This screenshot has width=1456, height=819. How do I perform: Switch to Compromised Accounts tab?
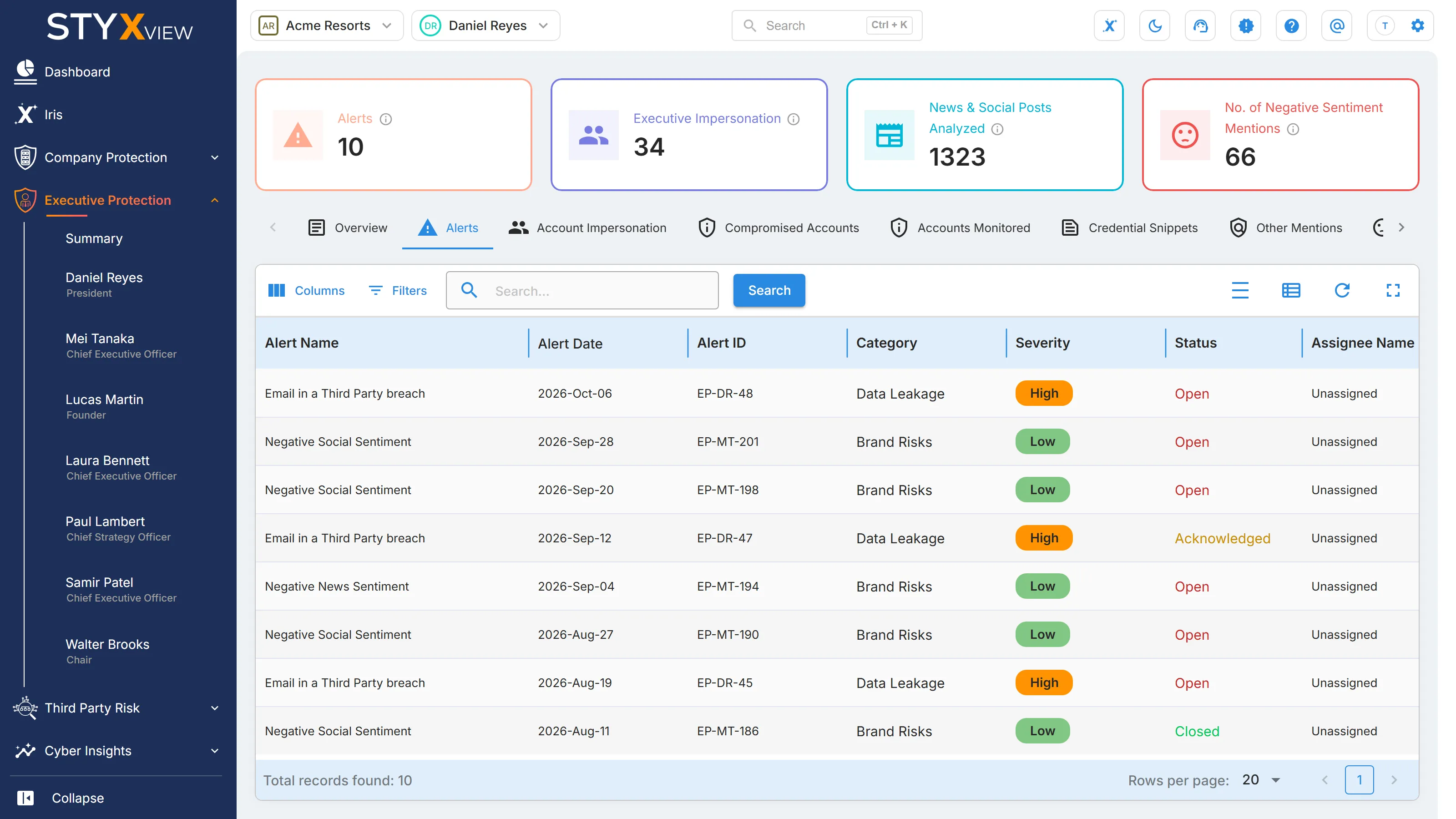click(779, 228)
